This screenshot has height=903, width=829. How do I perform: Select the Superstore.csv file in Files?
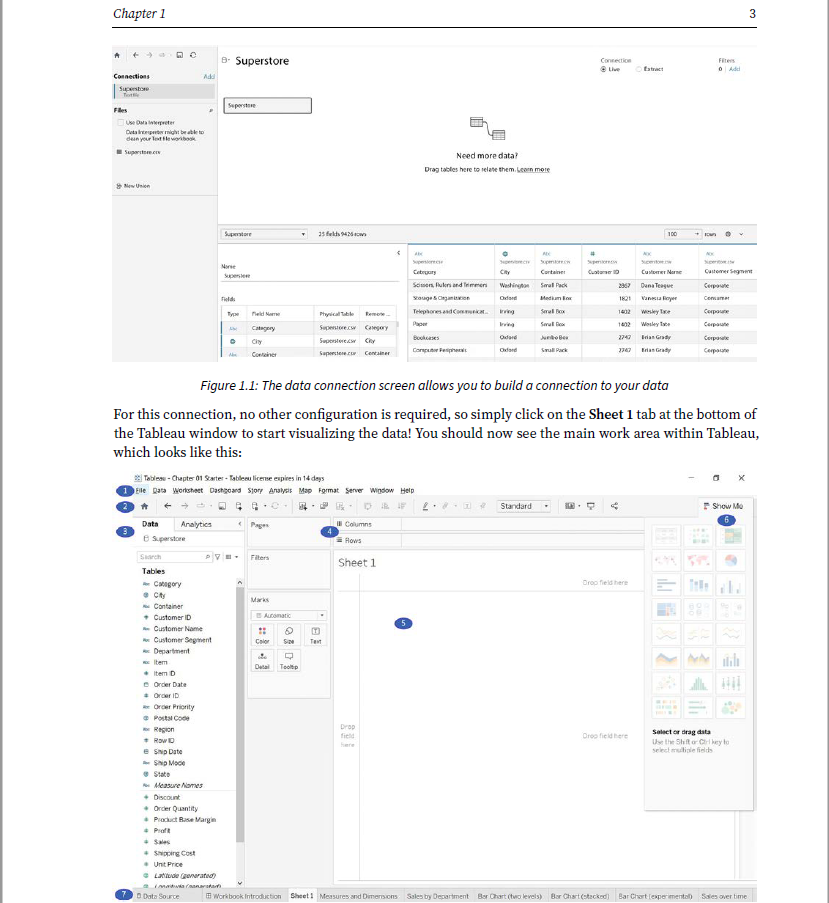[139, 152]
